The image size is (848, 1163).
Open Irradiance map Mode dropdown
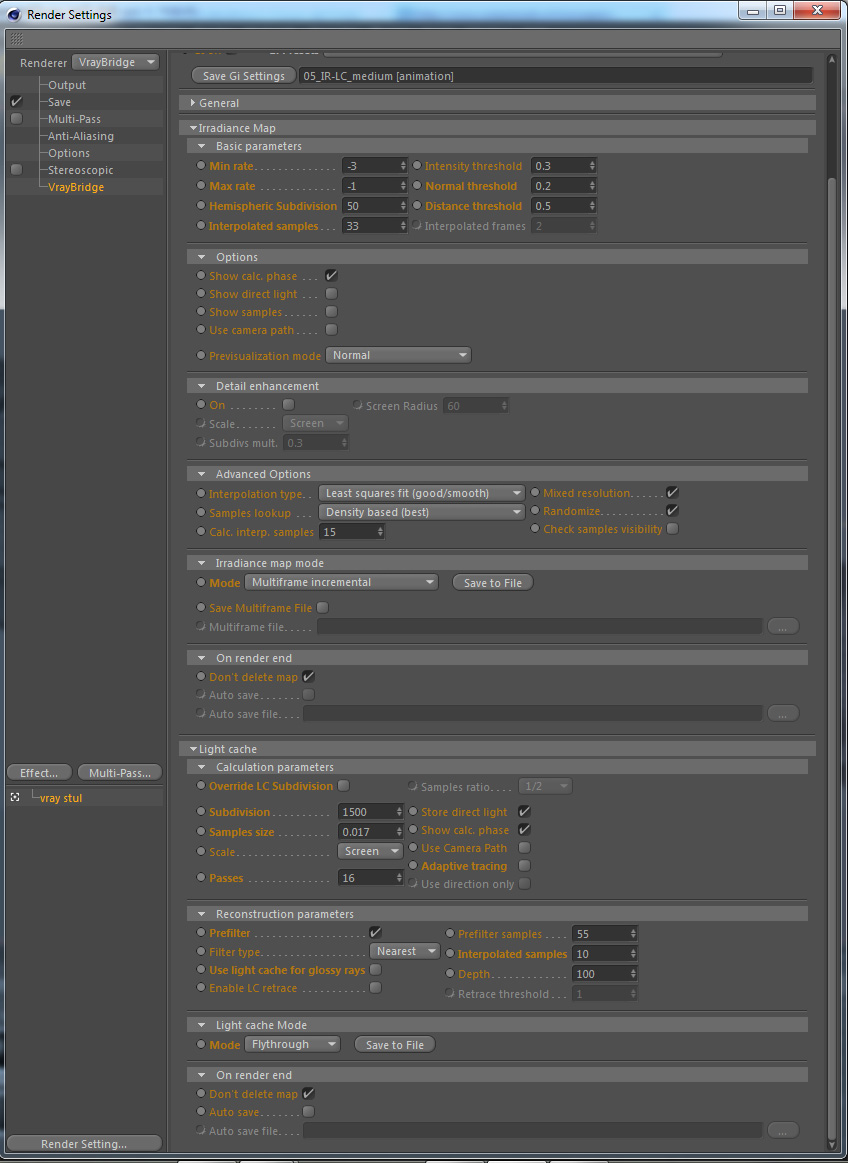(341, 582)
